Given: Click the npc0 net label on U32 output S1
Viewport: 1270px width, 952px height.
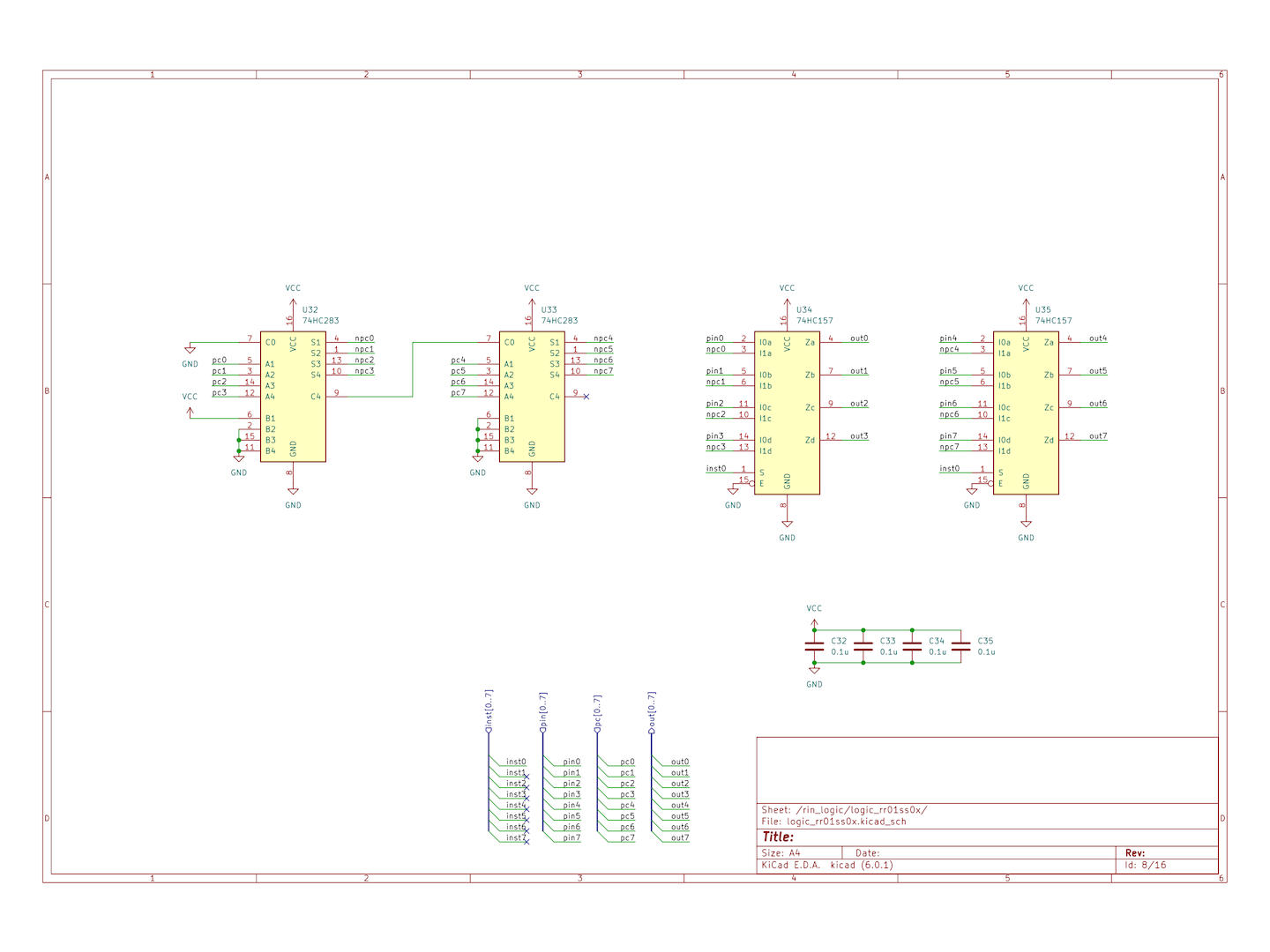Looking at the screenshot, I should (x=364, y=338).
